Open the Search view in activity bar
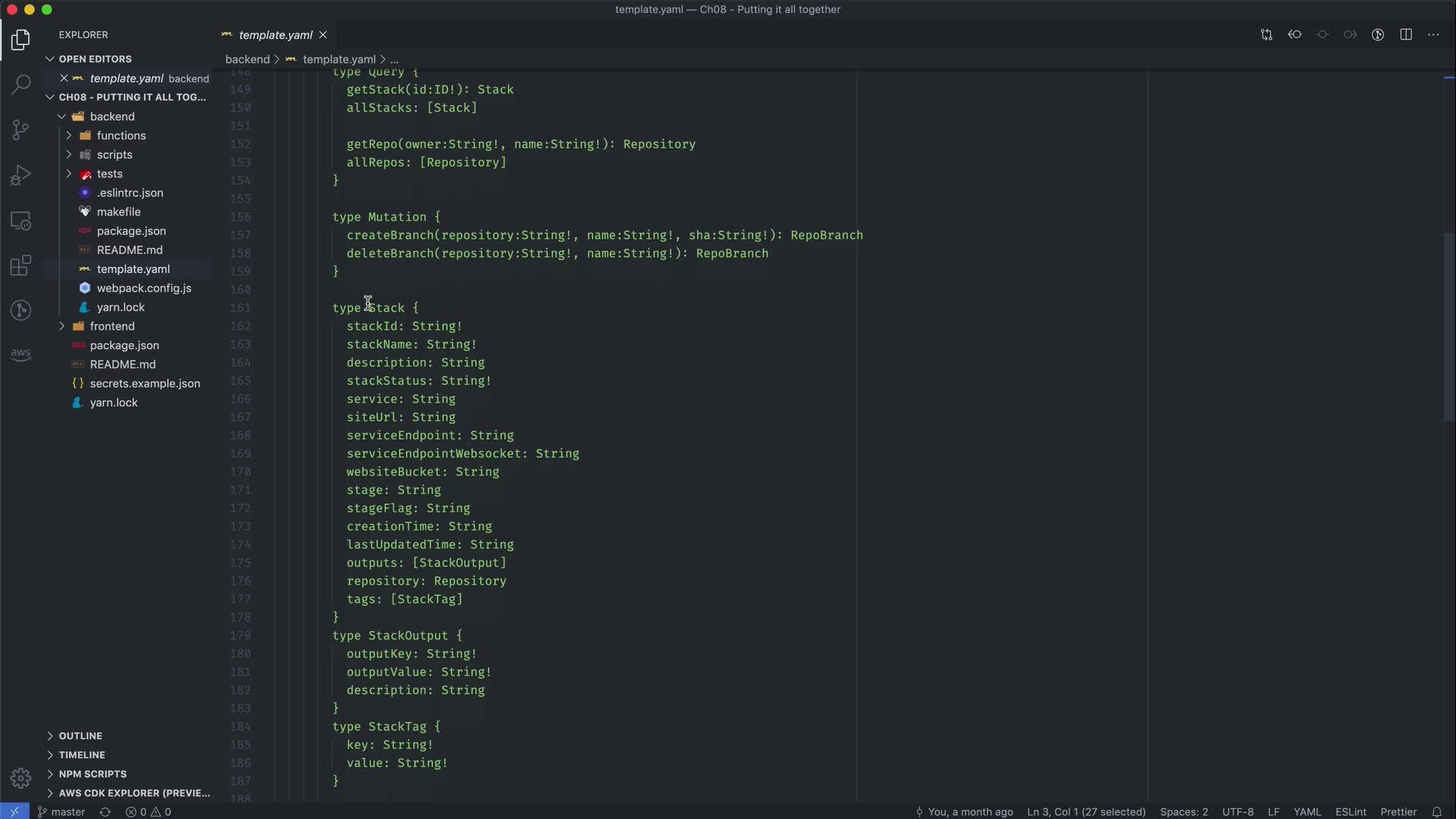The image size is (1456, 819). [x=20, y=84]
